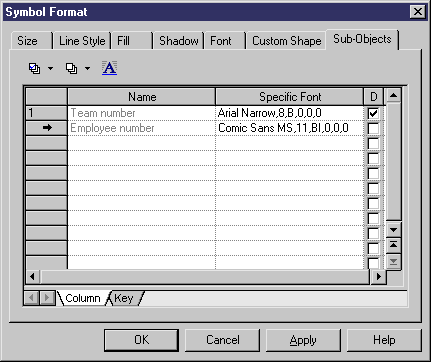431x362 pixels.
Task: Open dropdown arrow next to Select All icon
Action: coord(50,69)
